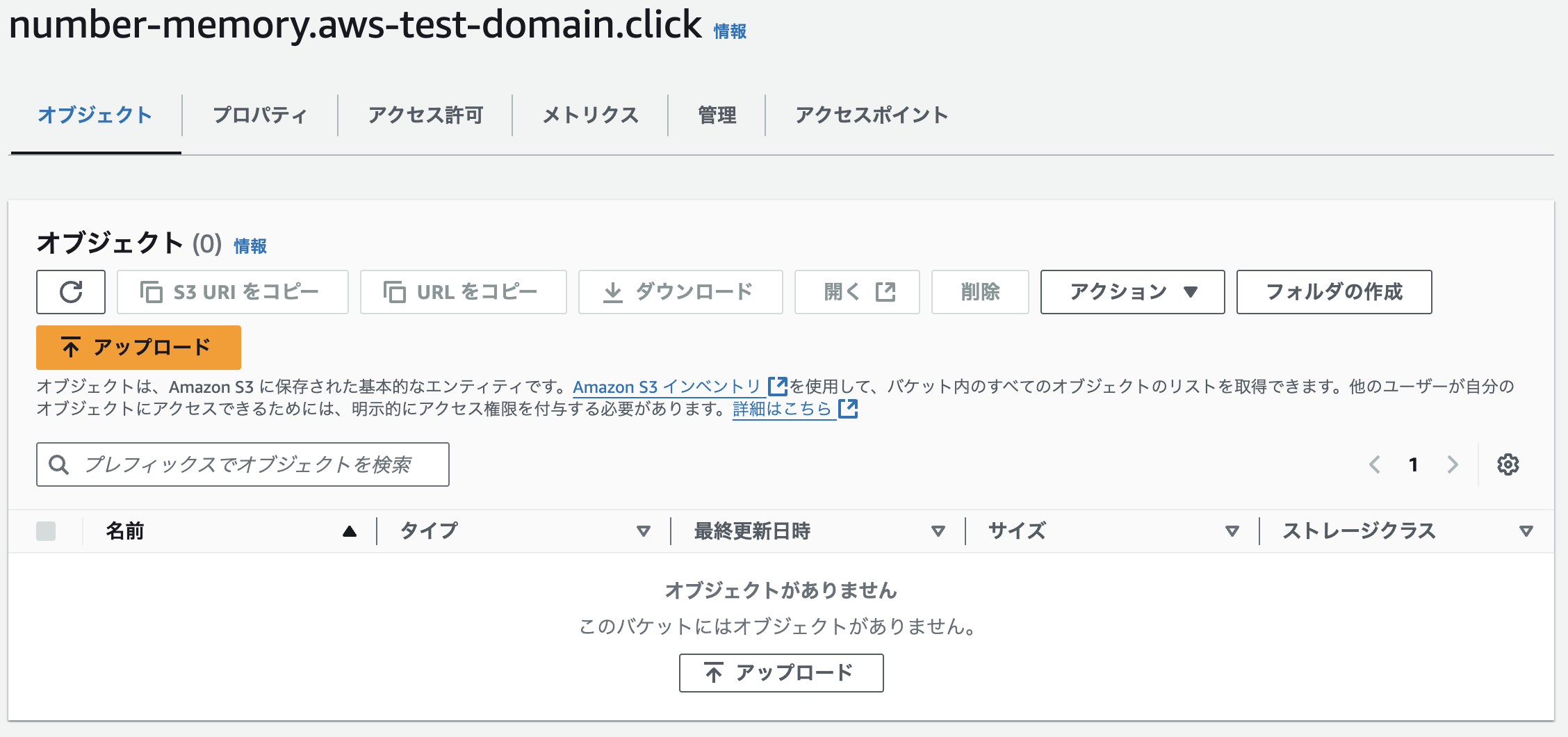Open the アクセス許可 tab
Screen dimensions: 1568x737
425,115
